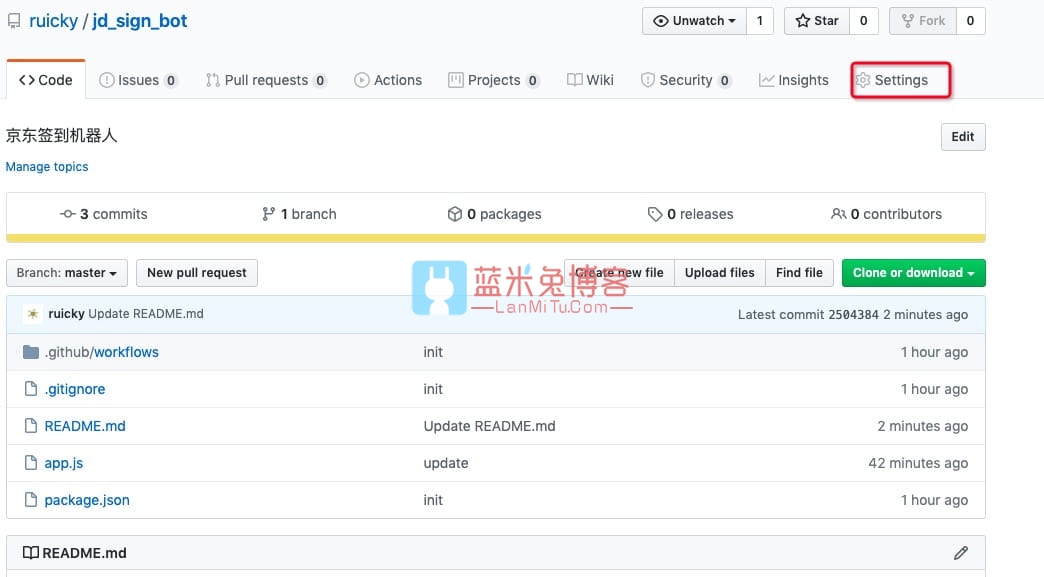Open the 0 packages link
1044x577 pixels.
pyautogui.click(x=495, y=214)
